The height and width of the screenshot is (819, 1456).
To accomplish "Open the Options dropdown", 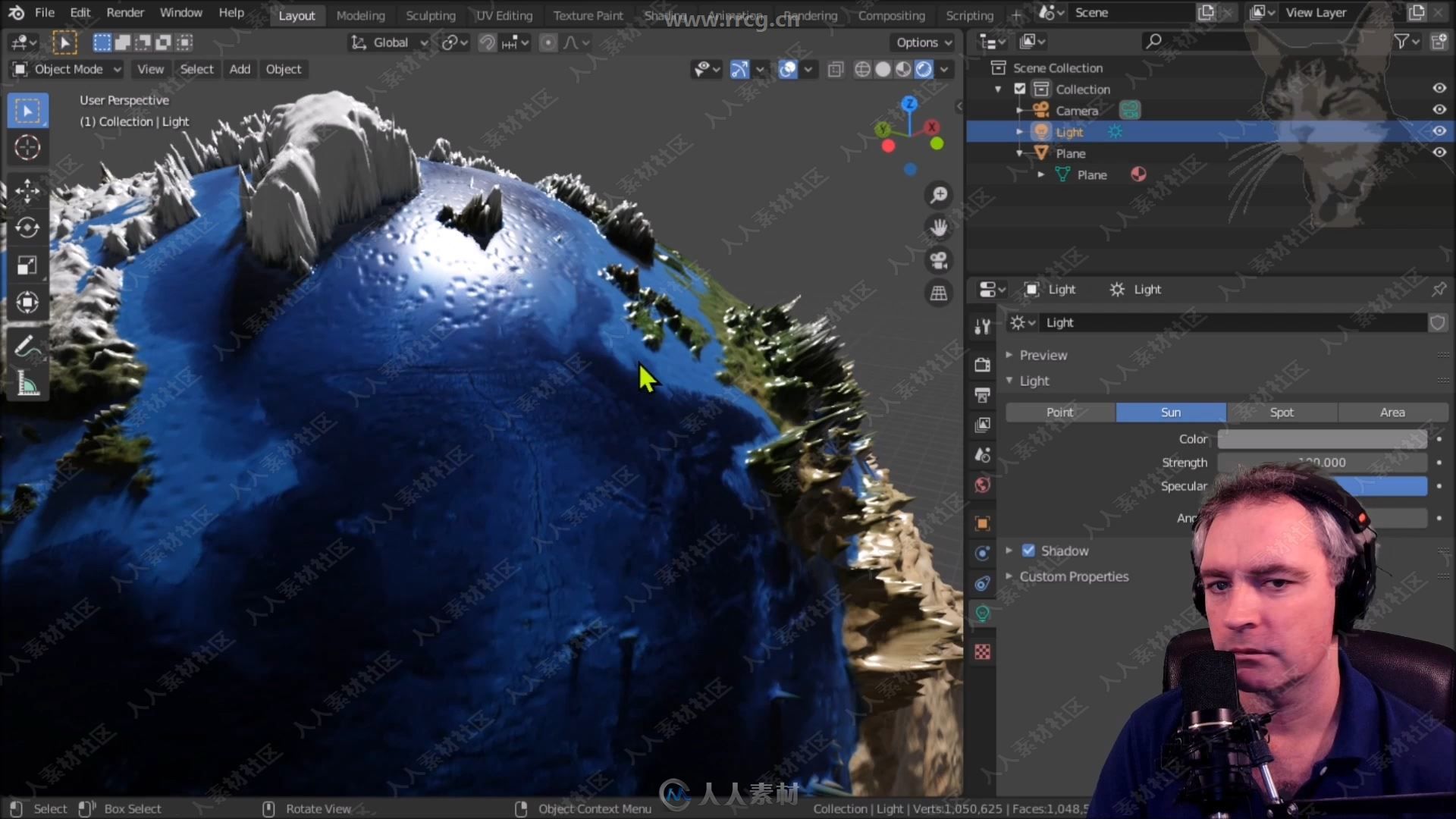I will (x=924, y=43).
